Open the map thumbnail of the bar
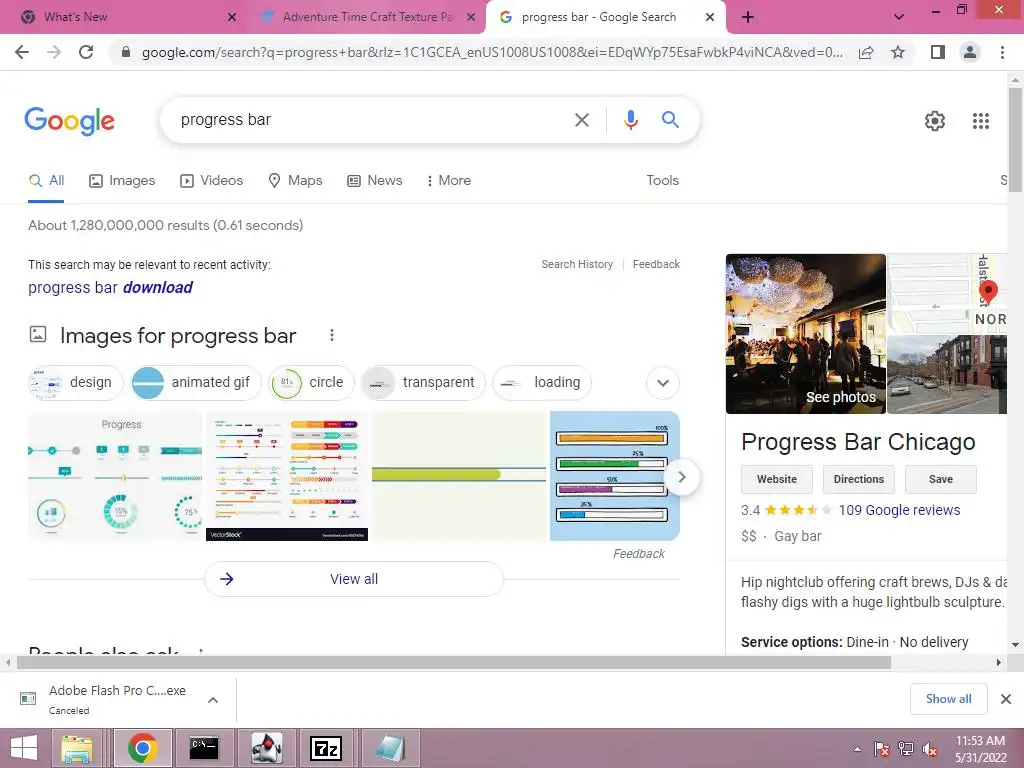The height and width of the screenshot is (768, 1024). click(x=946, y=294)
